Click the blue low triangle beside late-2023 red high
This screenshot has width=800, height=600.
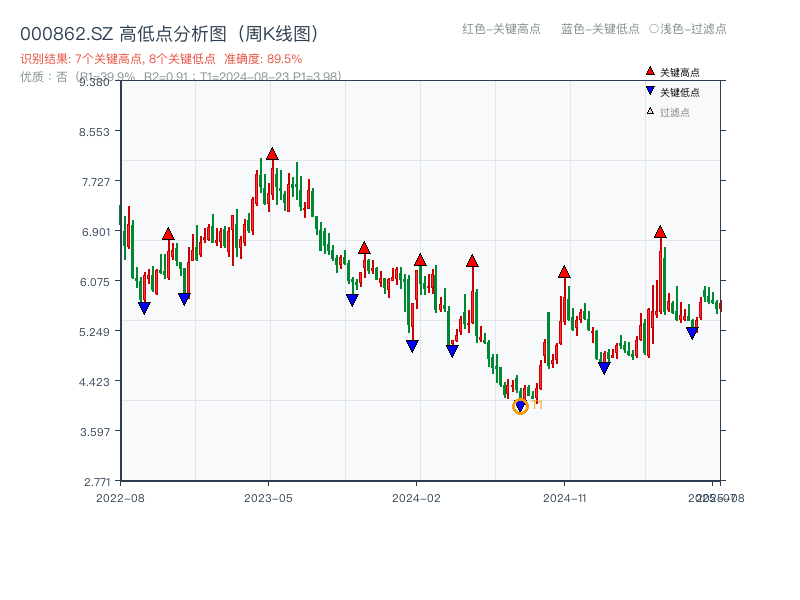352,300
